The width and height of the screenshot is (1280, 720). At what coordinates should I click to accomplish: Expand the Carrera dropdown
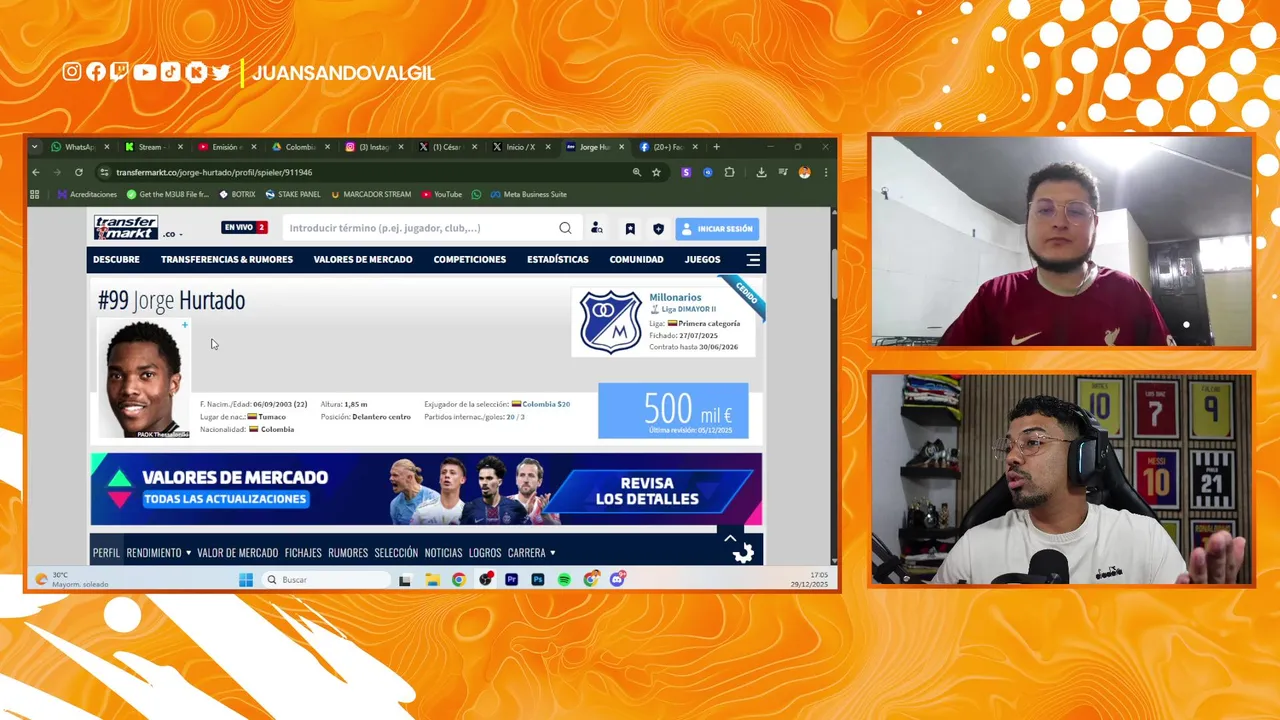tap(531, 553)
